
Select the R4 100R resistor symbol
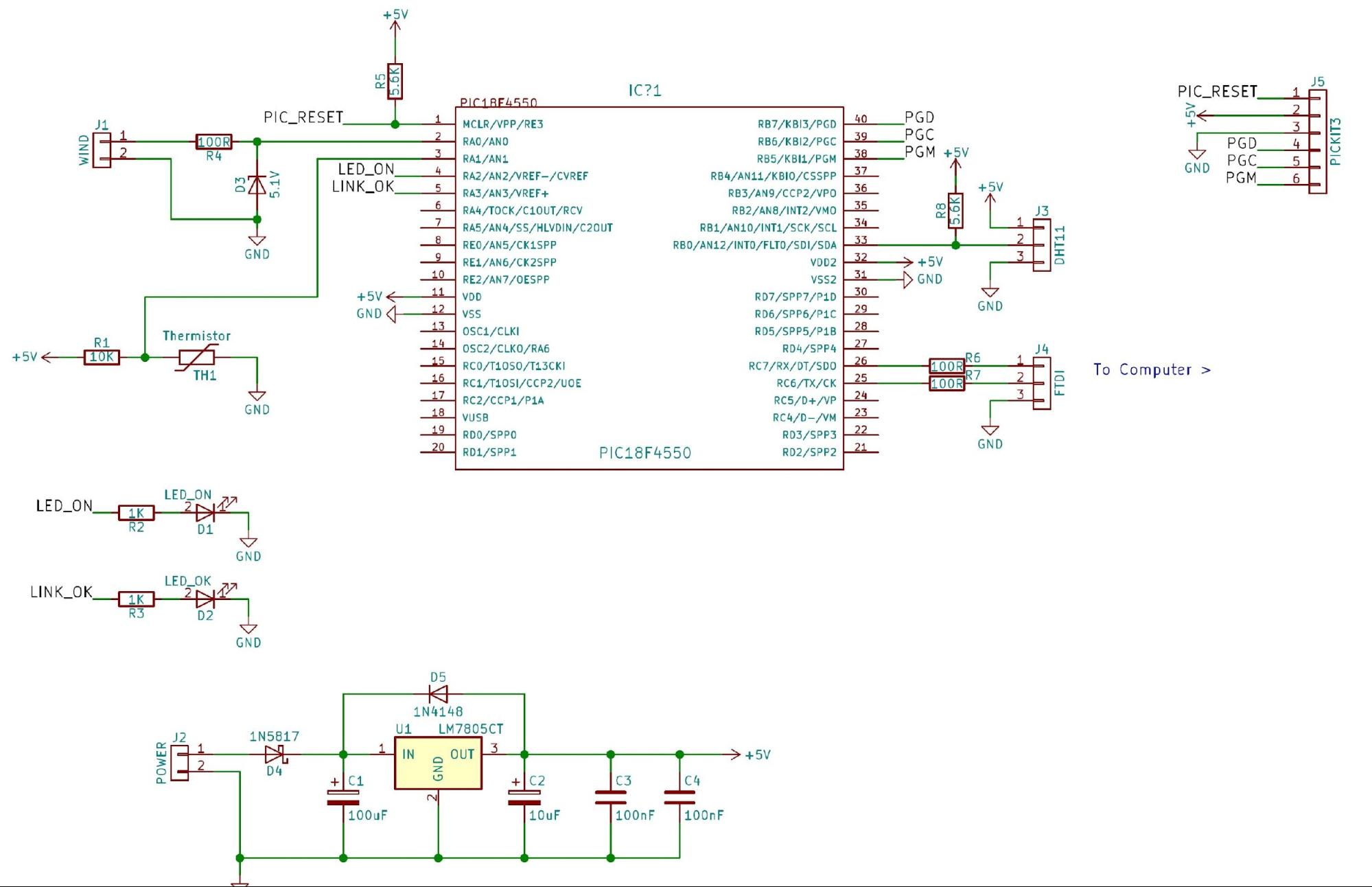pyautogui.click(x=214, y=142)
